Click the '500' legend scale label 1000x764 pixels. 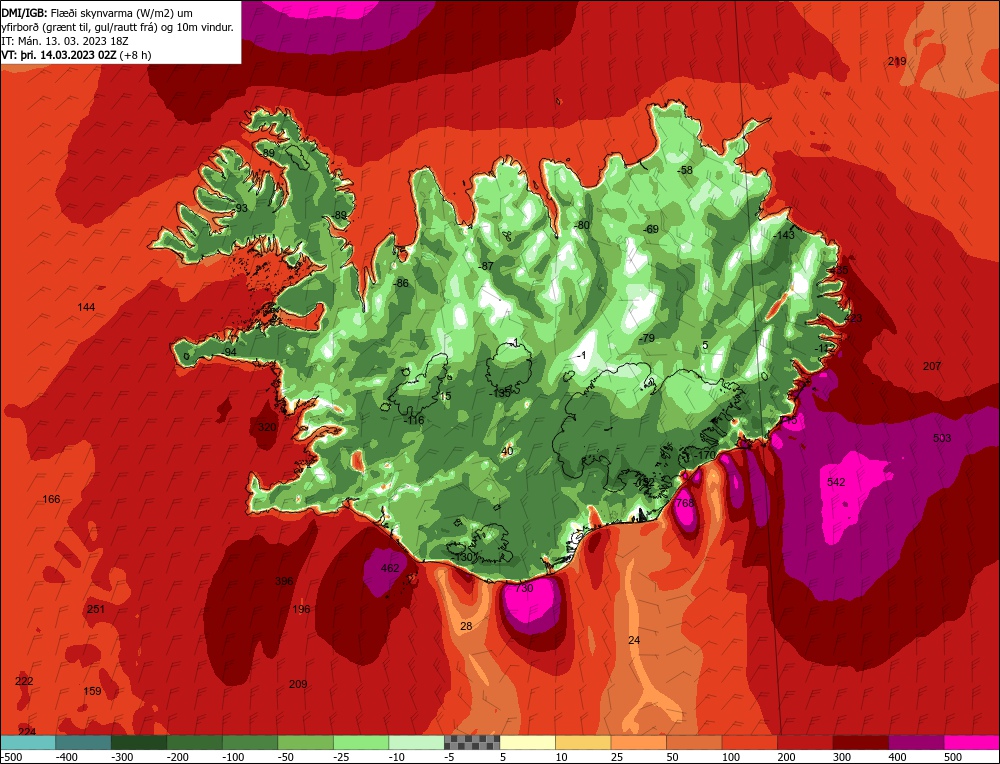953,757
